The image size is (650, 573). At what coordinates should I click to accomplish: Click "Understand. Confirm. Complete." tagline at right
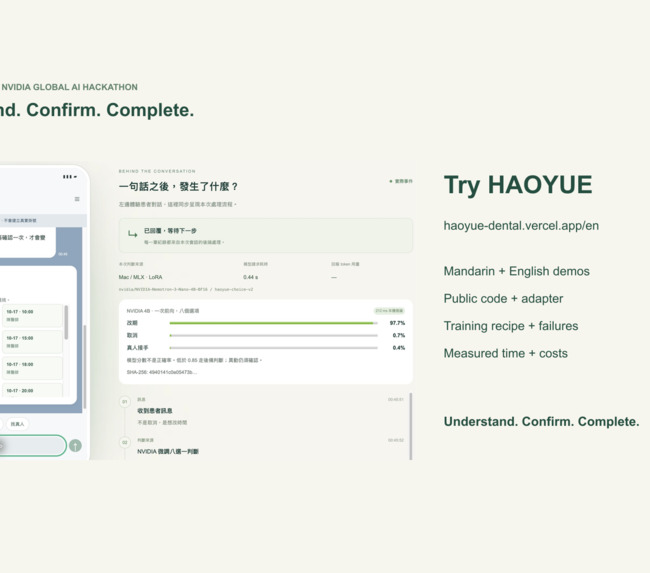click(x=541, y=422)
